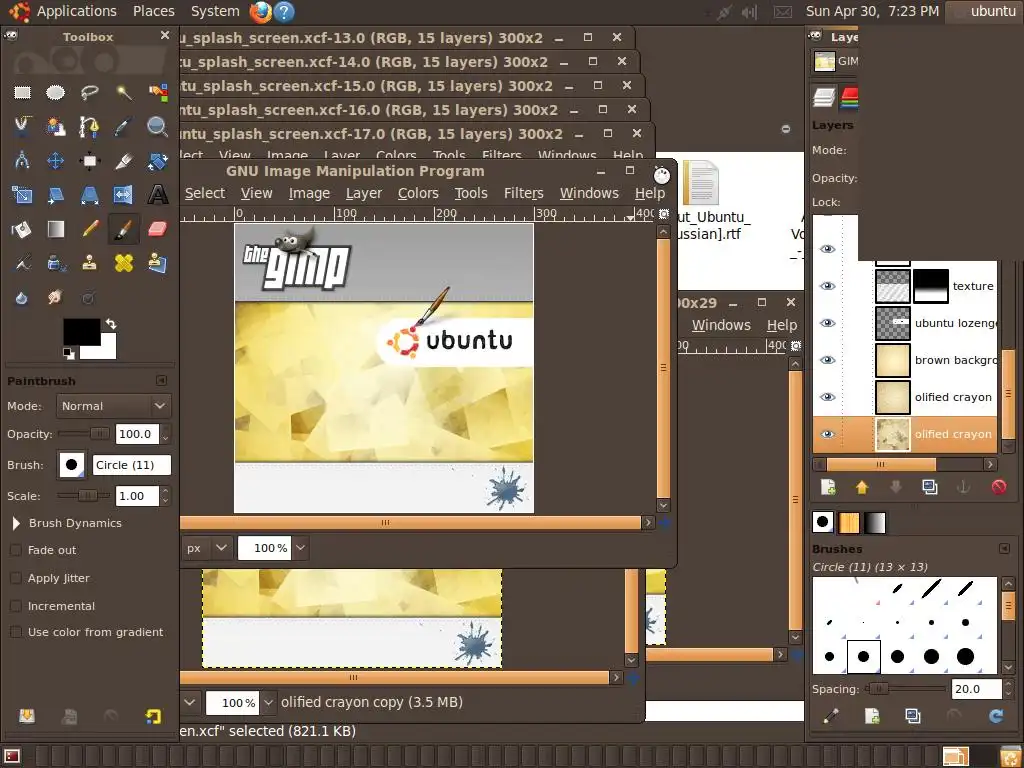Click the foreground black color swatch
Viewport: 1024px width, 768px height.
82,332
